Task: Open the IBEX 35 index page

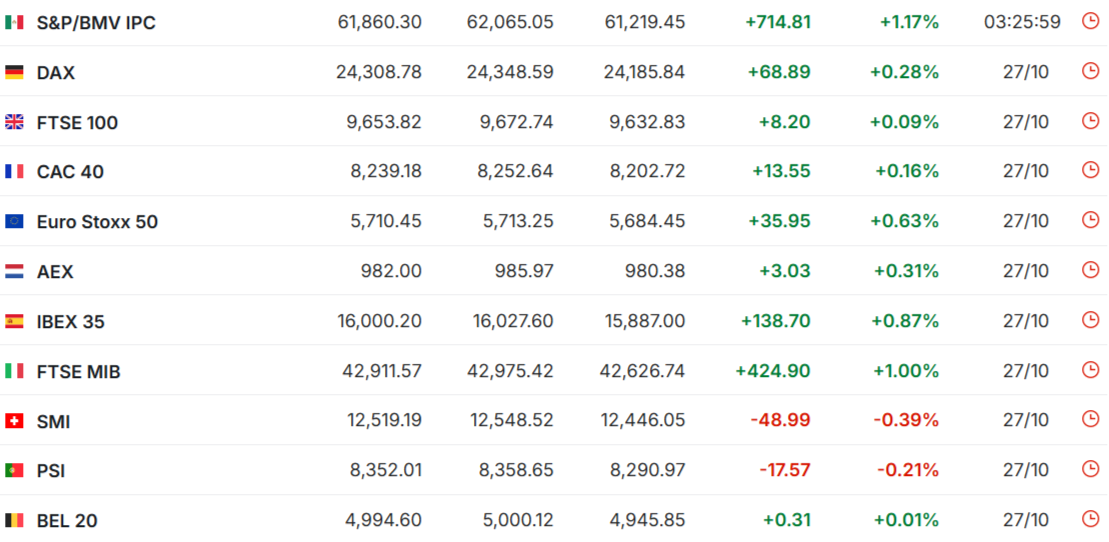Action: coord(70,322)
